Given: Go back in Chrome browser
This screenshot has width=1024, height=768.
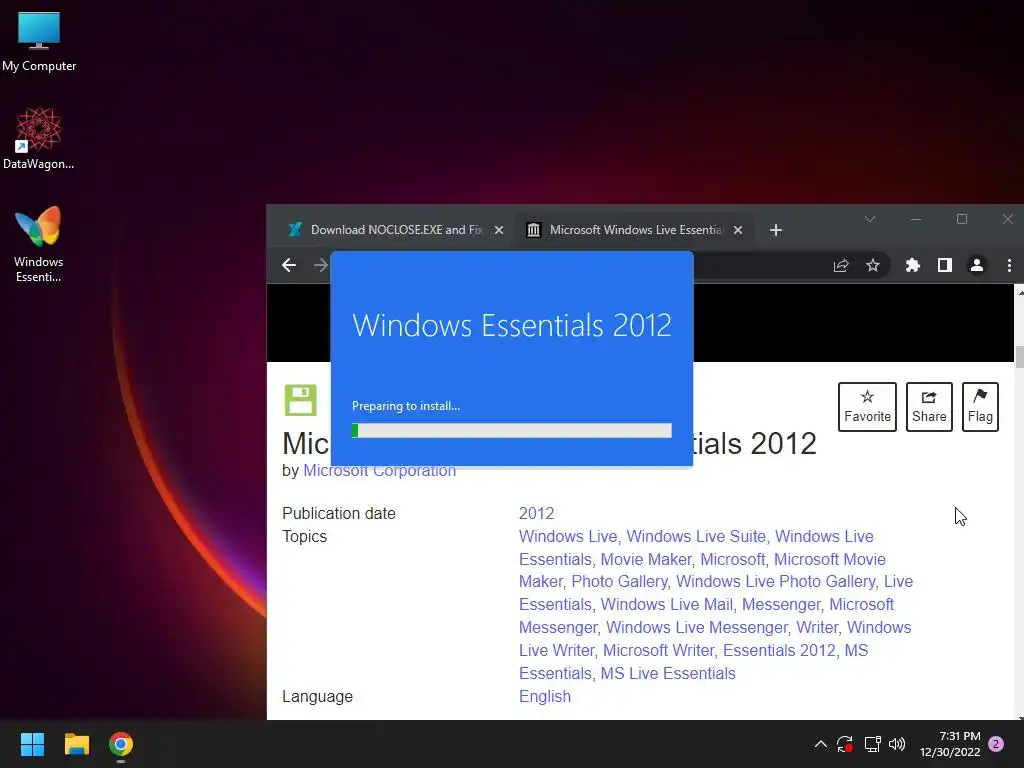Looking at the screenshot, I should pyautogui.click(x=289, y=265).
